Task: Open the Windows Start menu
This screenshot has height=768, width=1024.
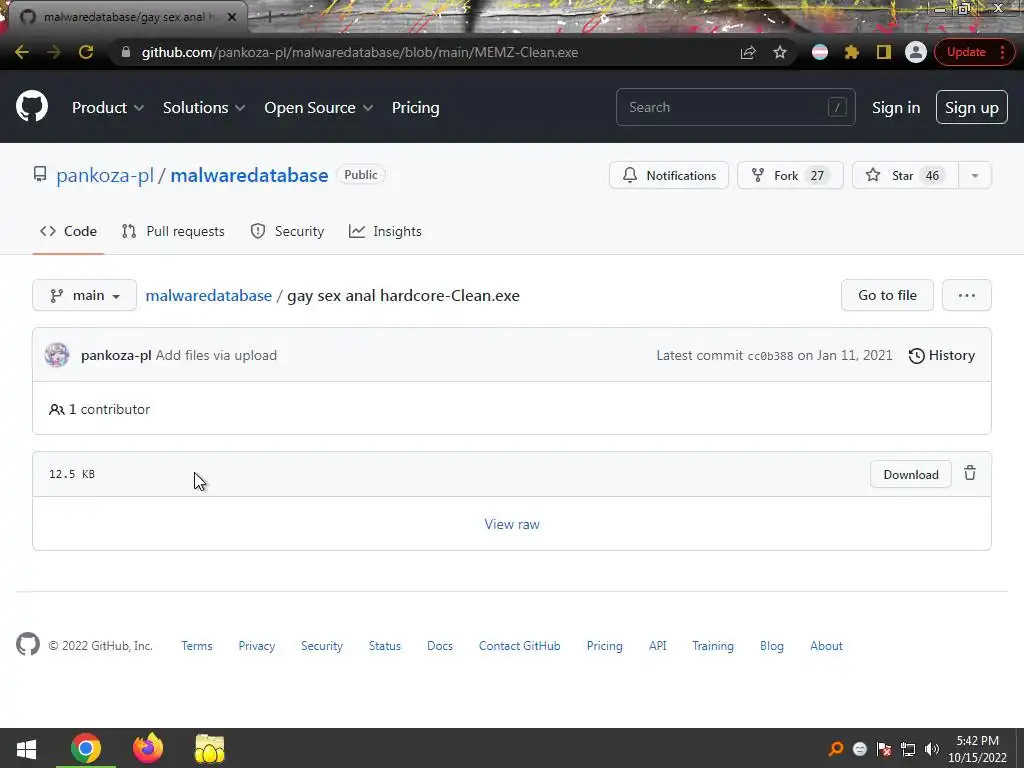Action: coord(26,749)
